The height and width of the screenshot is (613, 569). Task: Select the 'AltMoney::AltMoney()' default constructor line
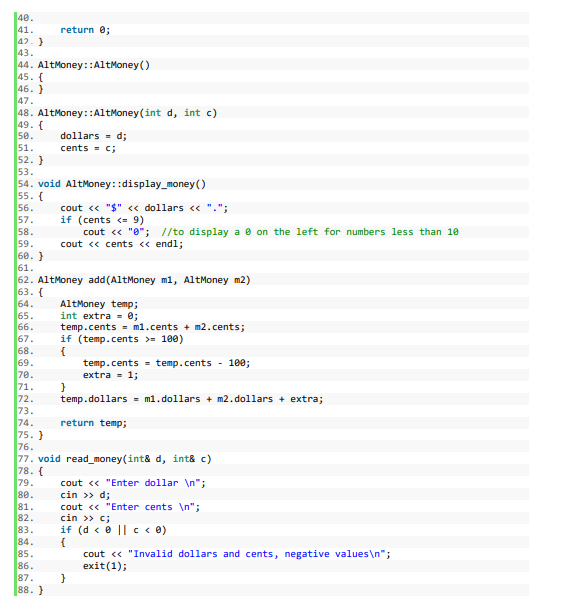click(x=94, y=65)
